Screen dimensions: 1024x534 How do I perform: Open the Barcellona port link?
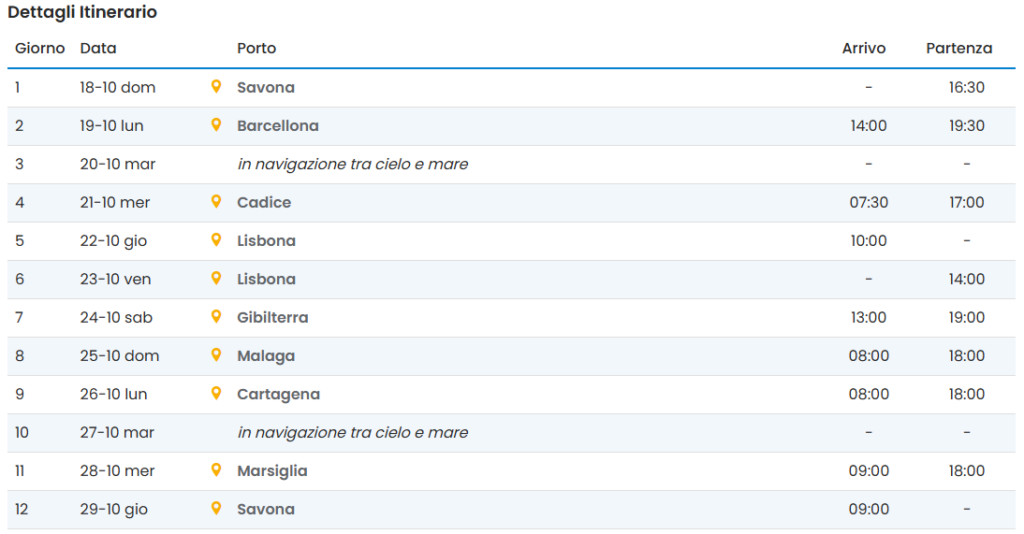[x=278, y=126]
